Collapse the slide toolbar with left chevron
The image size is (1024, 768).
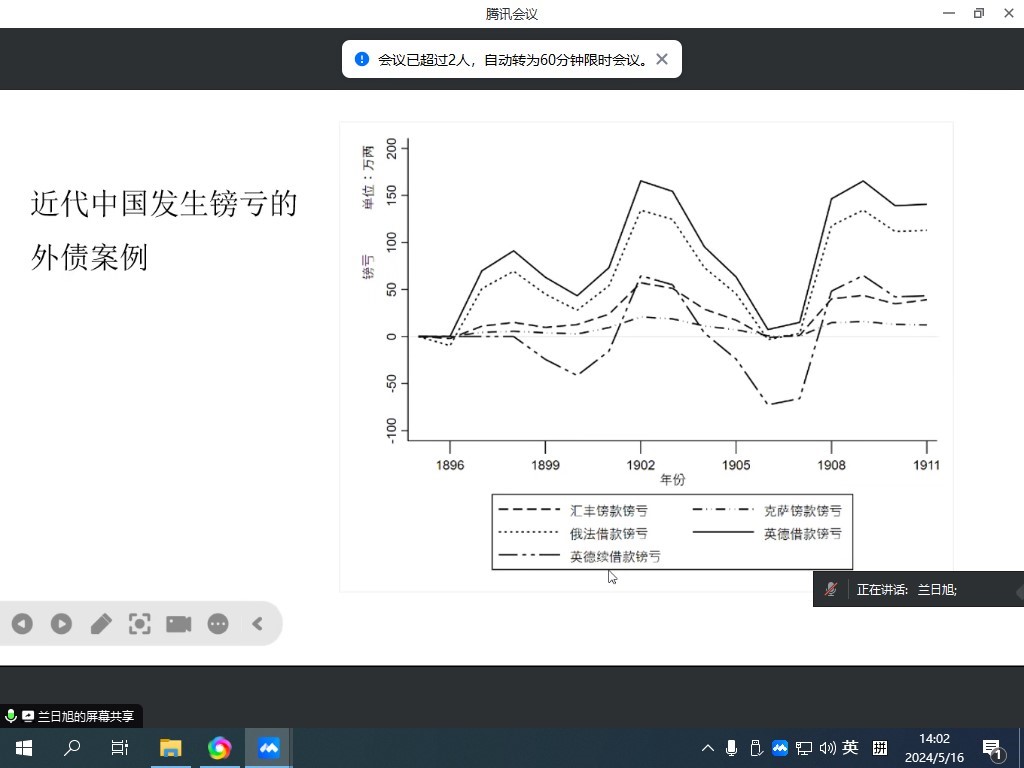click(x=257, y=624)
